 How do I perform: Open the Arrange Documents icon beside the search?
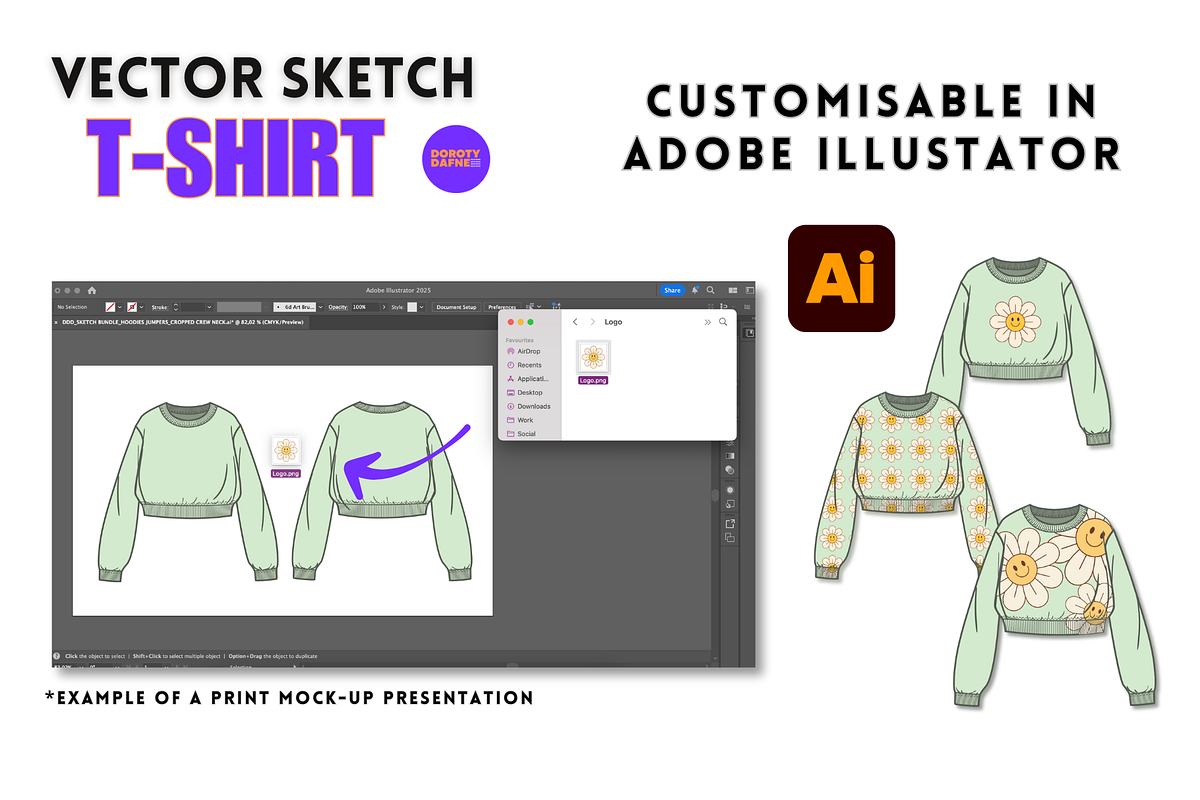click(x=733, y=290)
